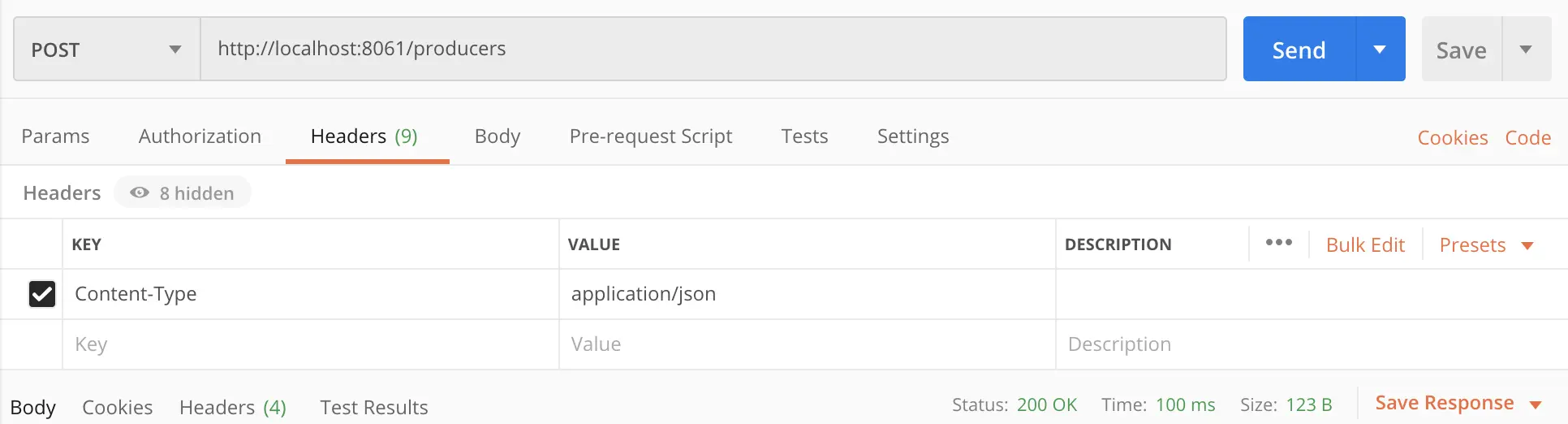The image size is (1568, 424).
Task: Show the response Test Results tab
Action: 373,407
